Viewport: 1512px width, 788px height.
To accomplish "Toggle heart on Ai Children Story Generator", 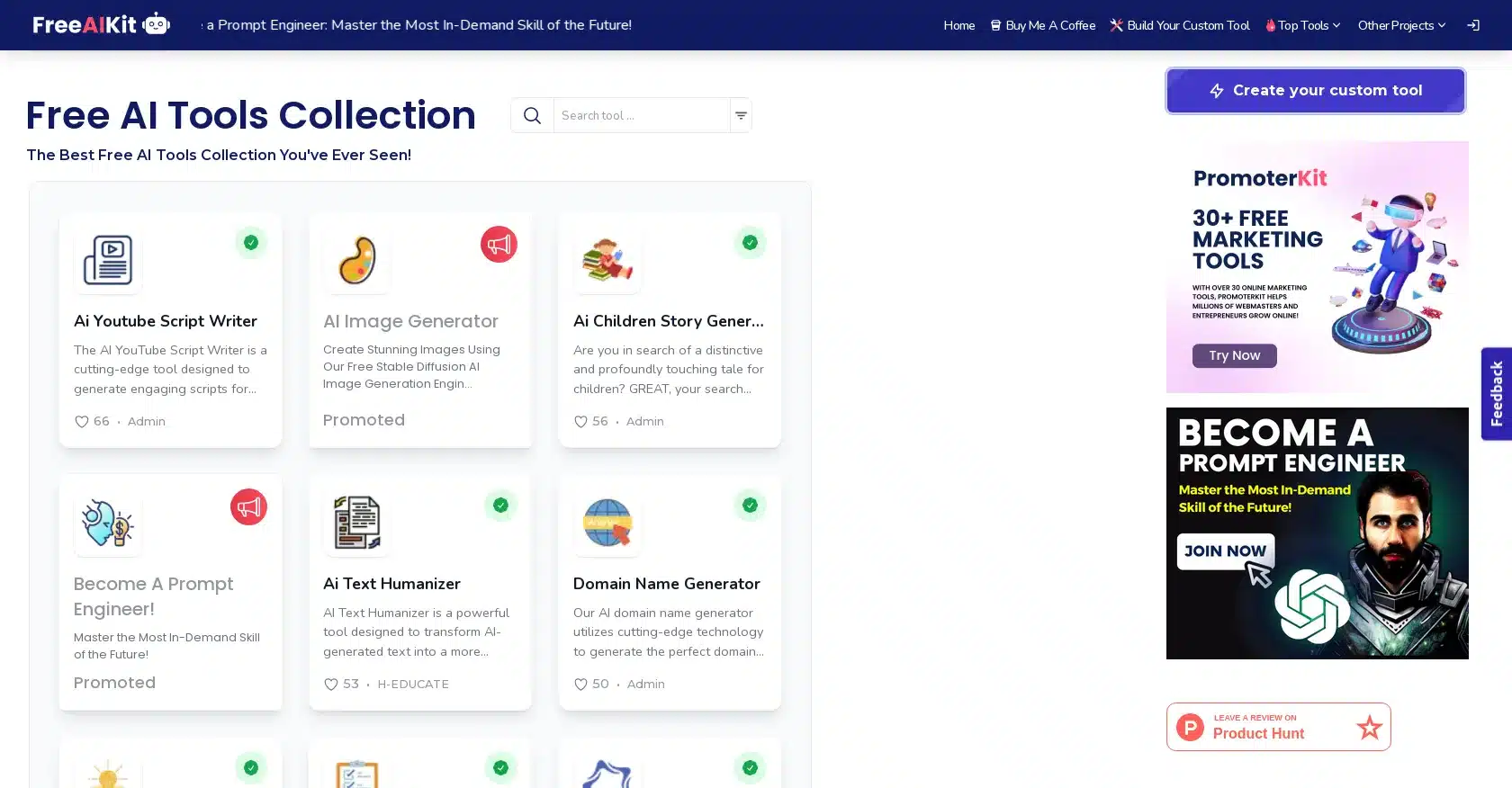I will [581, 422].
